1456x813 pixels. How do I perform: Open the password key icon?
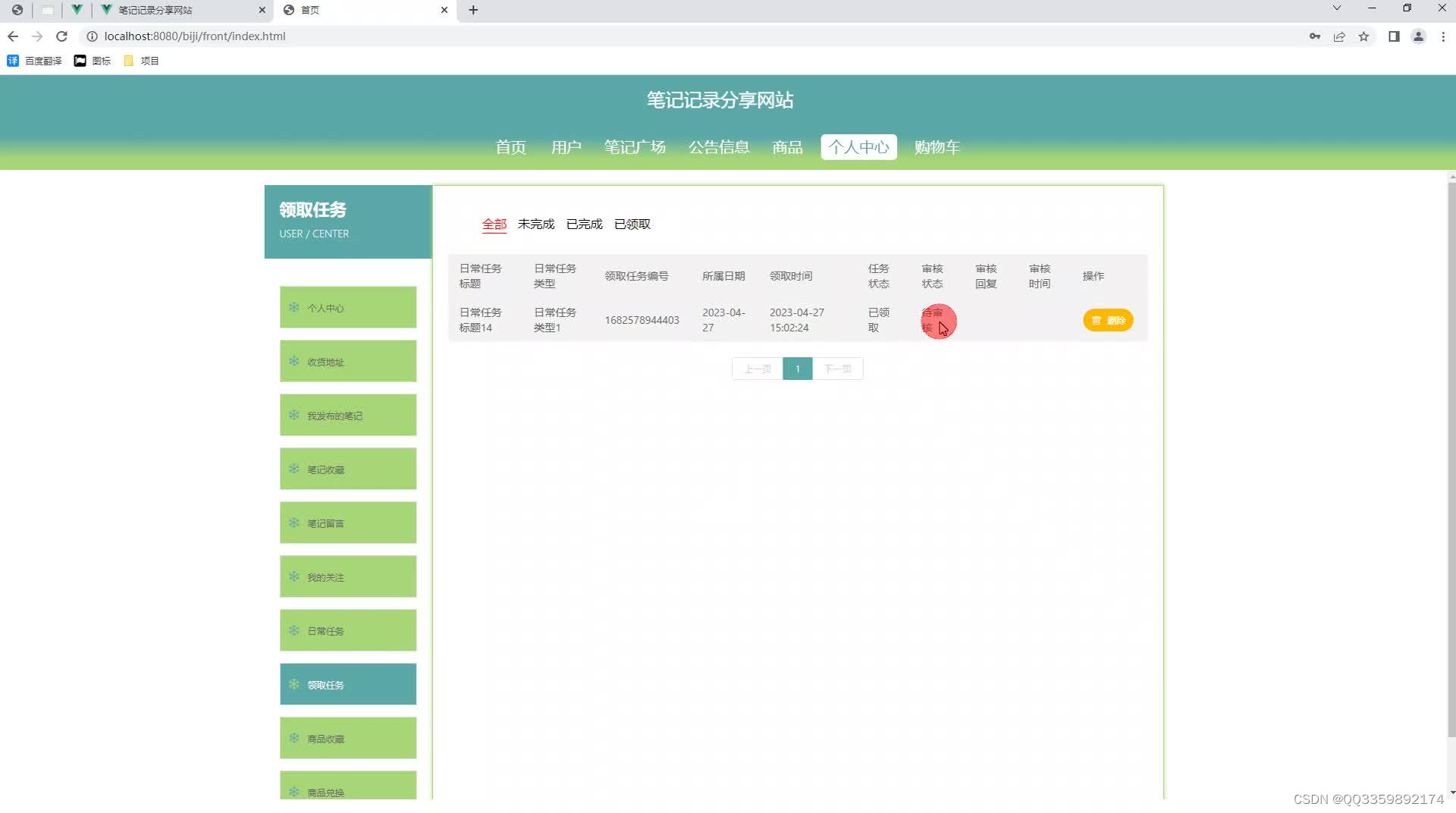[x=1315, y=36]
